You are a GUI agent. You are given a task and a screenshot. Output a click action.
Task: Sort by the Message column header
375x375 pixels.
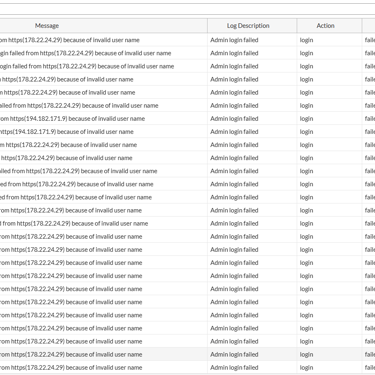coord(47,26)
